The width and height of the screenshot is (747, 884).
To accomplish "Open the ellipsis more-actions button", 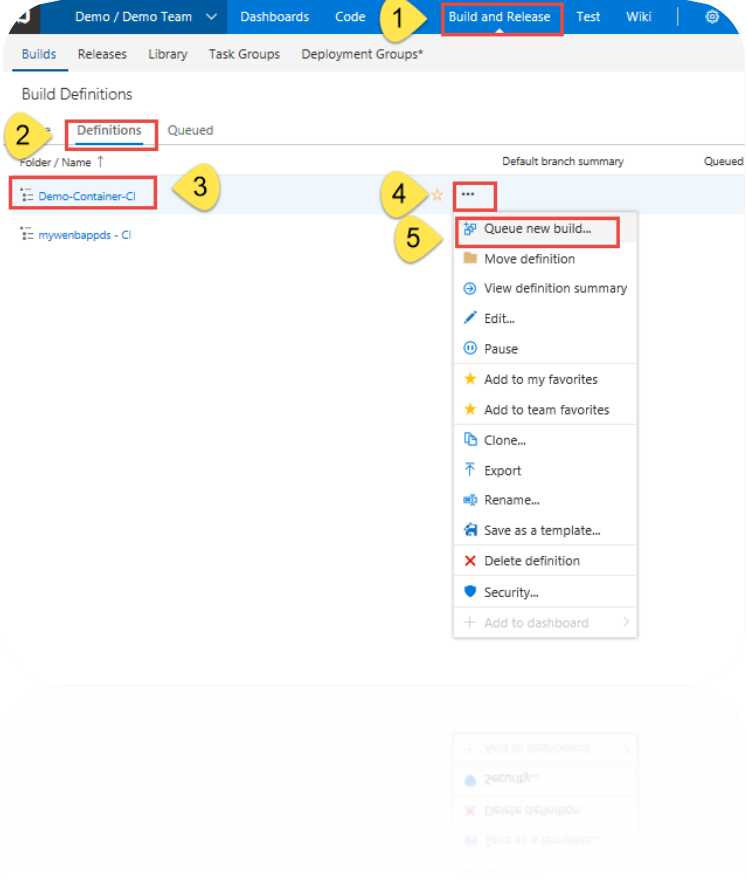I will 468,195.
